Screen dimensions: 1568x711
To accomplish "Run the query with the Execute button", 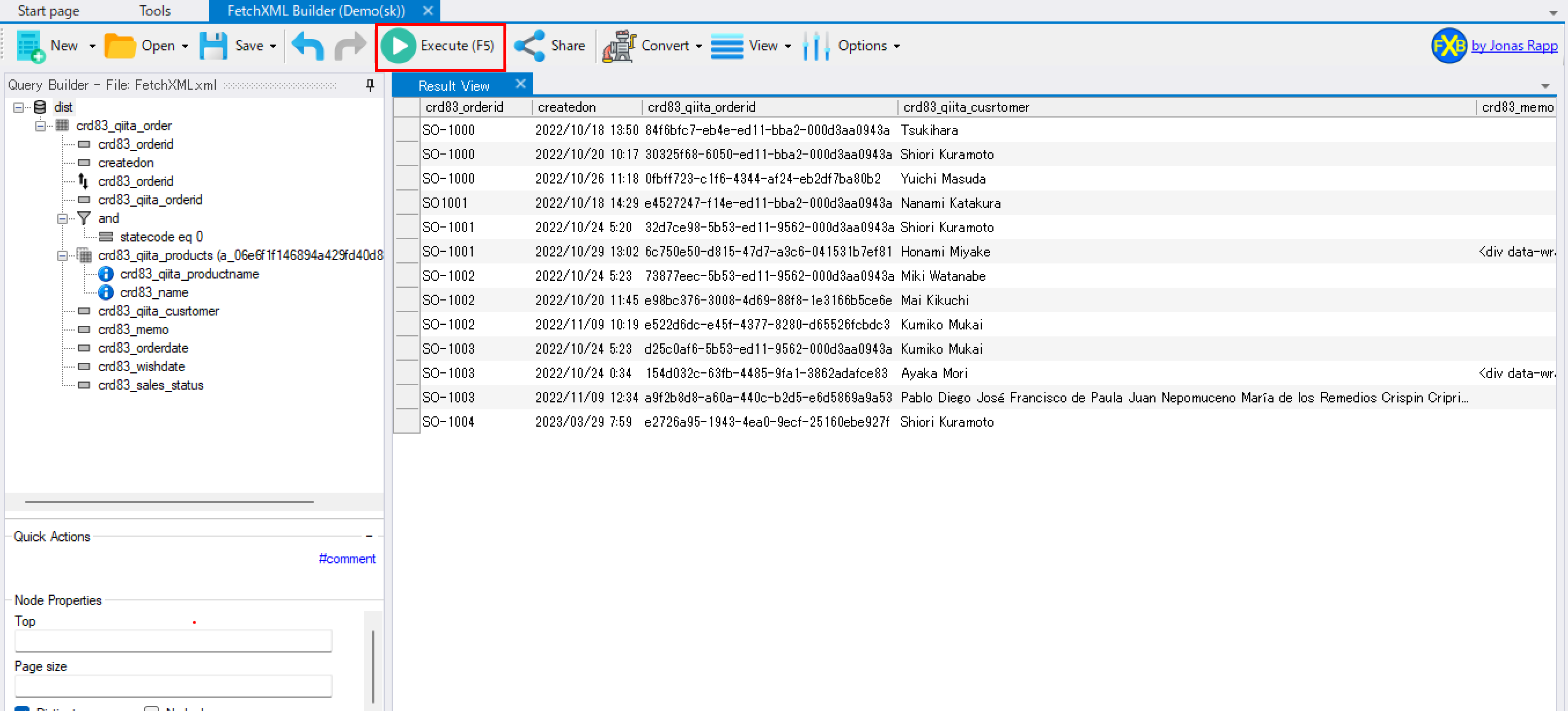I will click(440, 46).
